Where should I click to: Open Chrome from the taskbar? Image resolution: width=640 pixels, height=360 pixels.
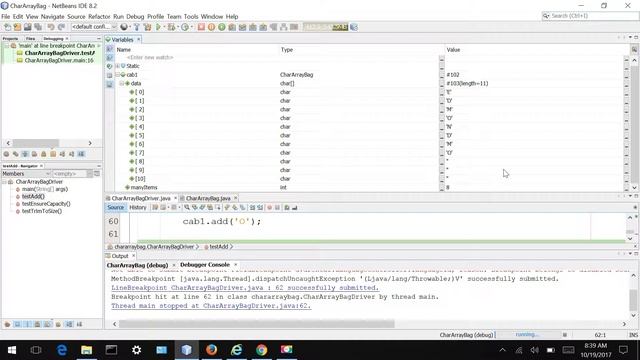click(262, 350)
